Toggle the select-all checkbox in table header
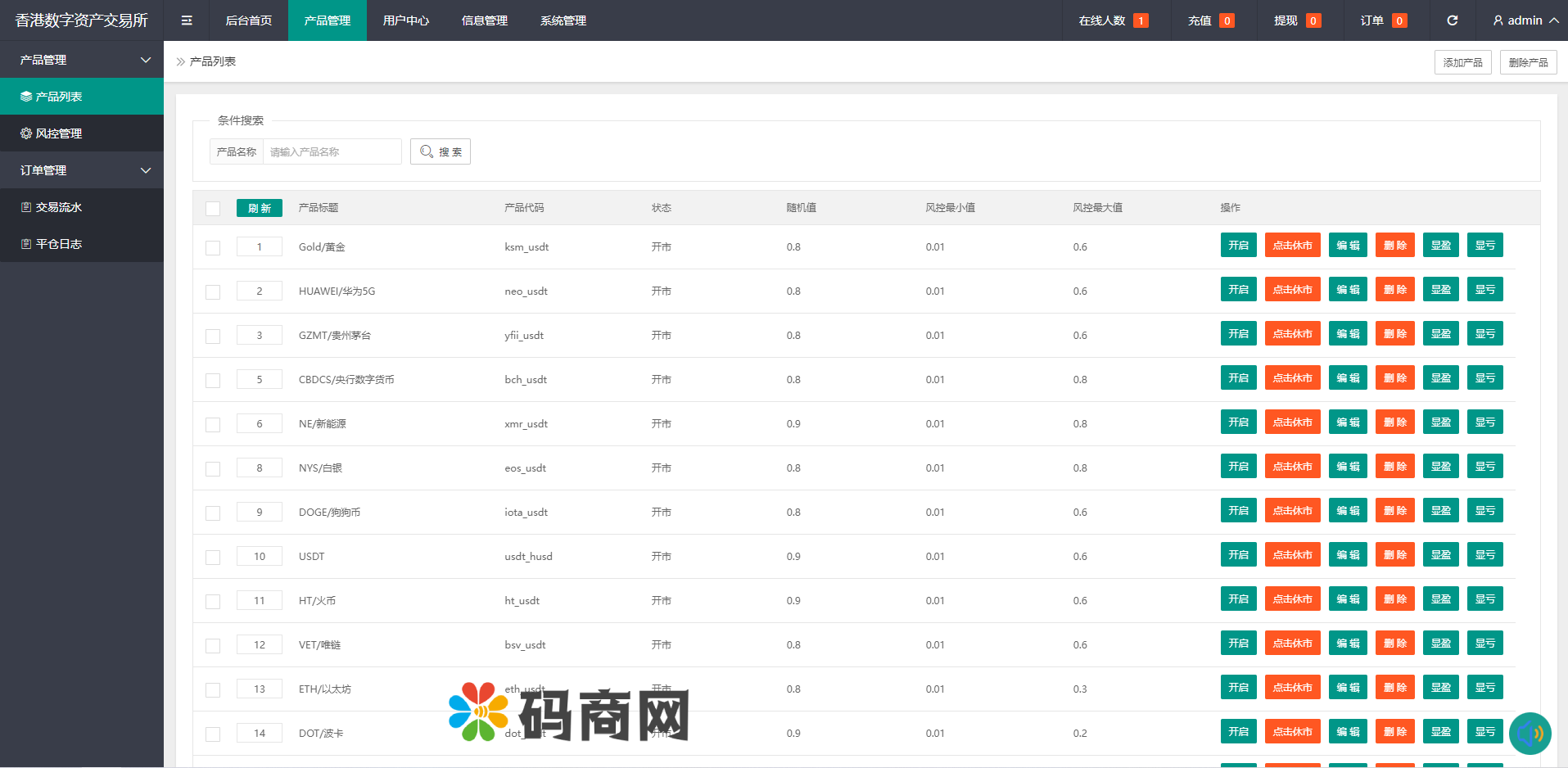Screen dimensions: 1568x768 coord(213,208)
